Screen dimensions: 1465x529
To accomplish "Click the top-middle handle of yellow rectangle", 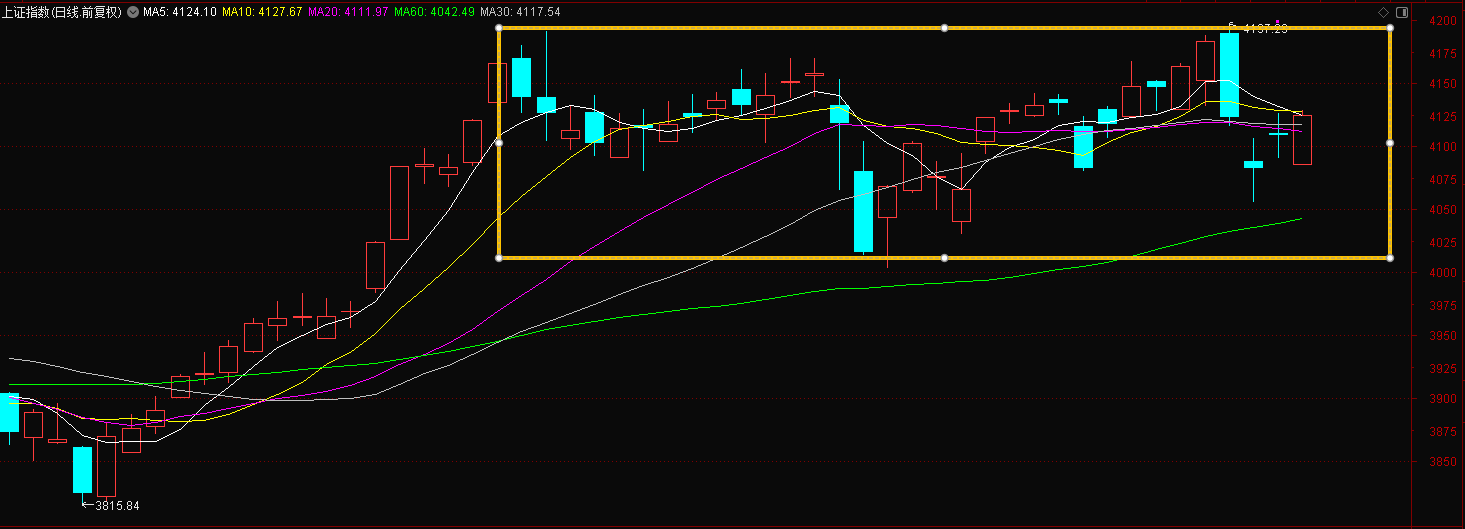I will click(x=945, y=28).
